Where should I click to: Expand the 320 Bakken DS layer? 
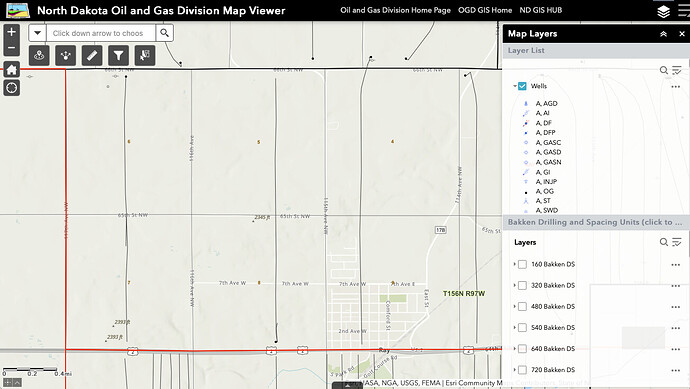(514, 286)
